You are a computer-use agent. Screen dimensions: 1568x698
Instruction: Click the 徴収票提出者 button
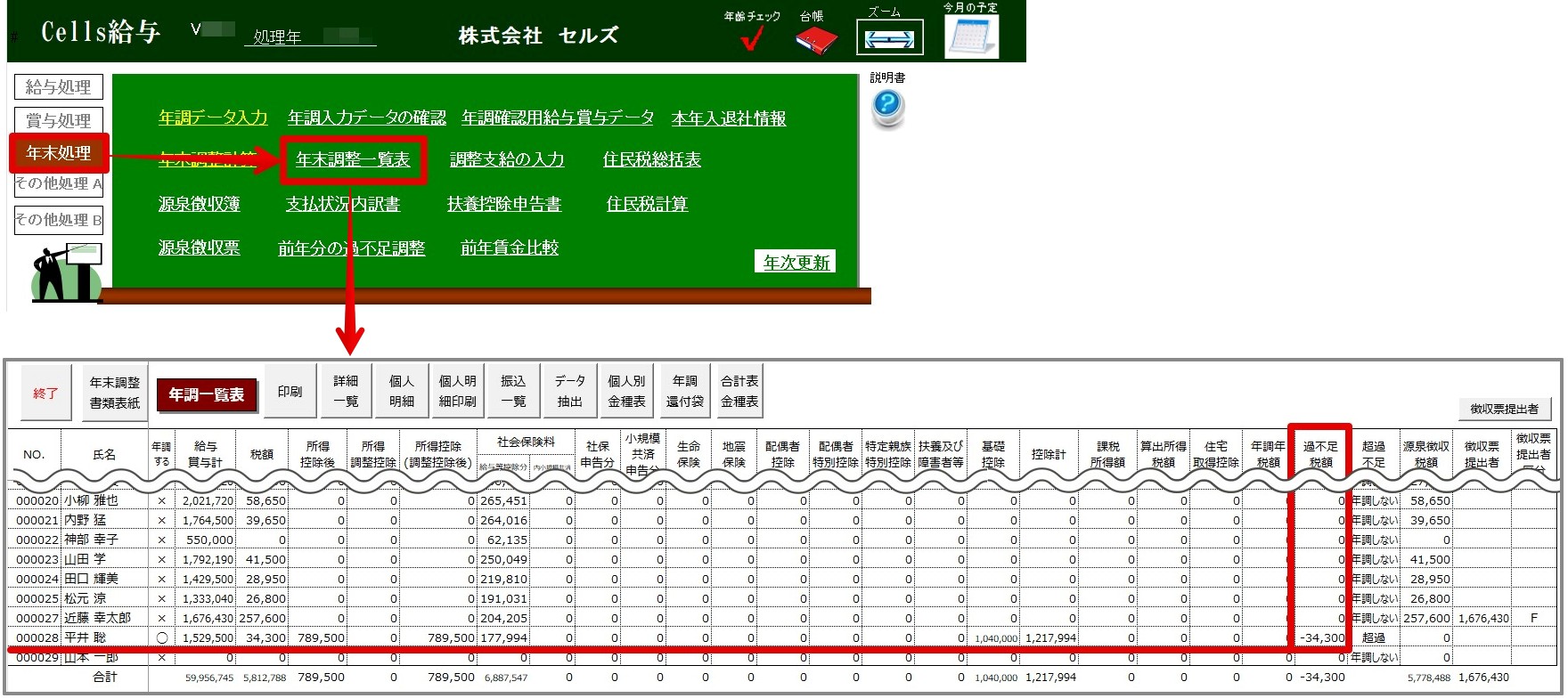pyautogui.click(x=1504, y=409)
